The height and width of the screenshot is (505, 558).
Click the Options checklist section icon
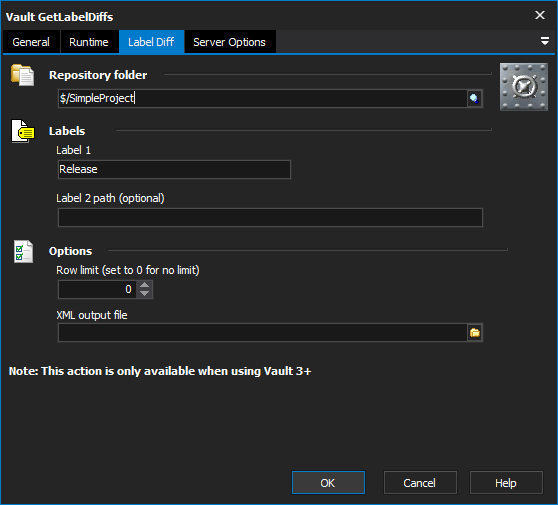click(x=23, y=252)
